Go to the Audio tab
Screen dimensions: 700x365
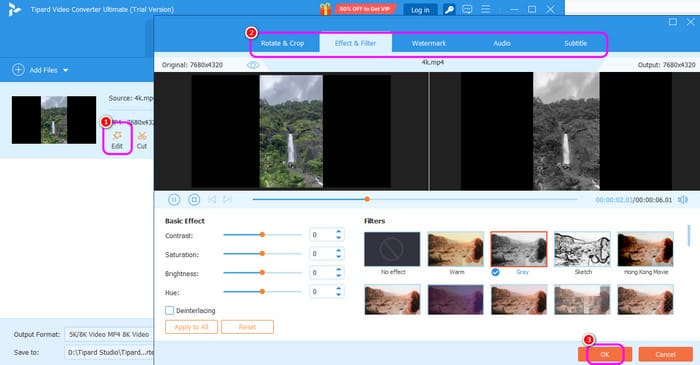502,43
